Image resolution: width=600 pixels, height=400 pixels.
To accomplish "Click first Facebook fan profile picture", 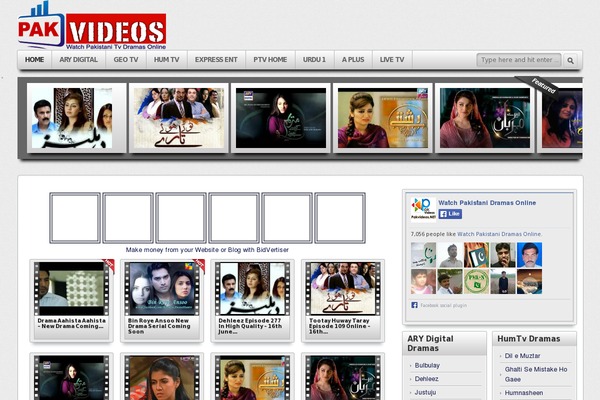I will point(423,255).
